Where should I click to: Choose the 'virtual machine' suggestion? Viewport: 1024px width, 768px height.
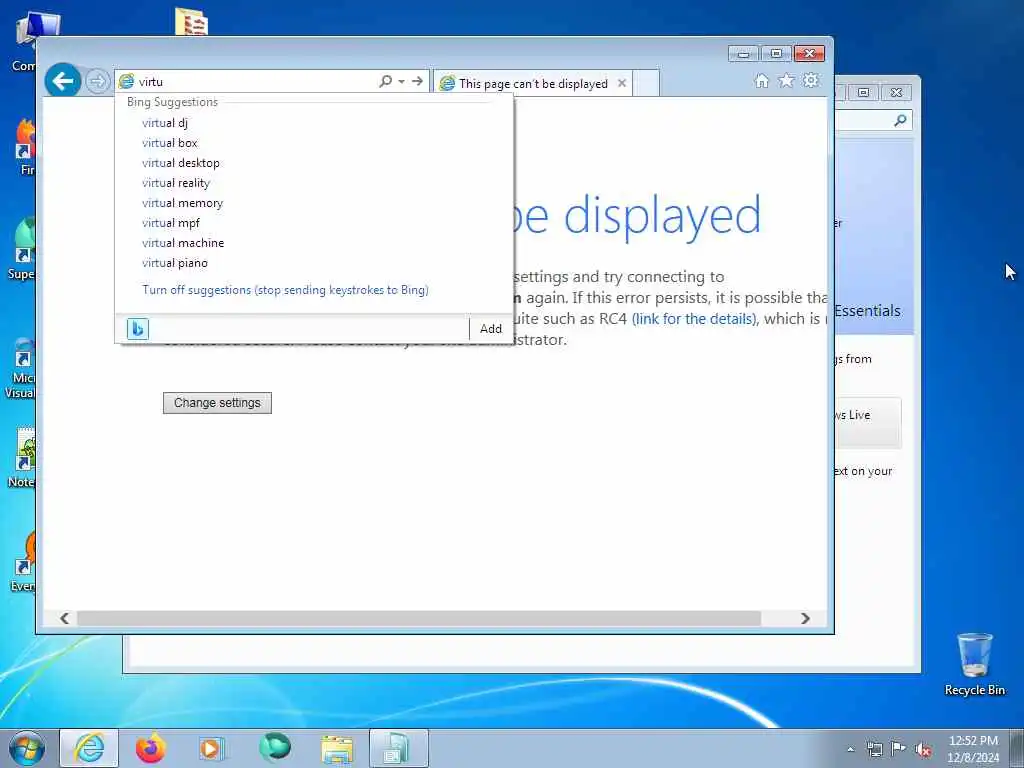click(314, 243)
